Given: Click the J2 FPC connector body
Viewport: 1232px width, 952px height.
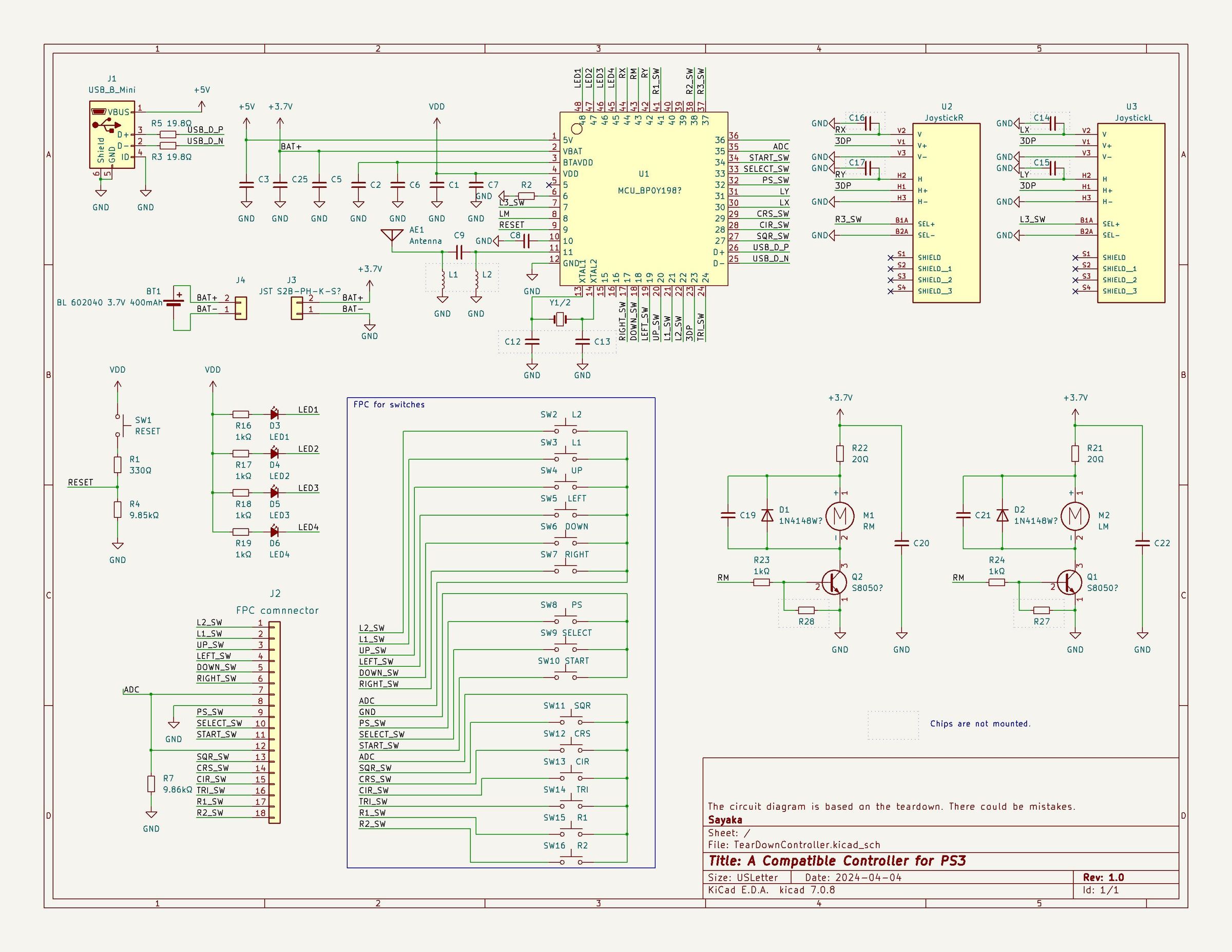Looking at the screenshot, I should click(274, 723).
